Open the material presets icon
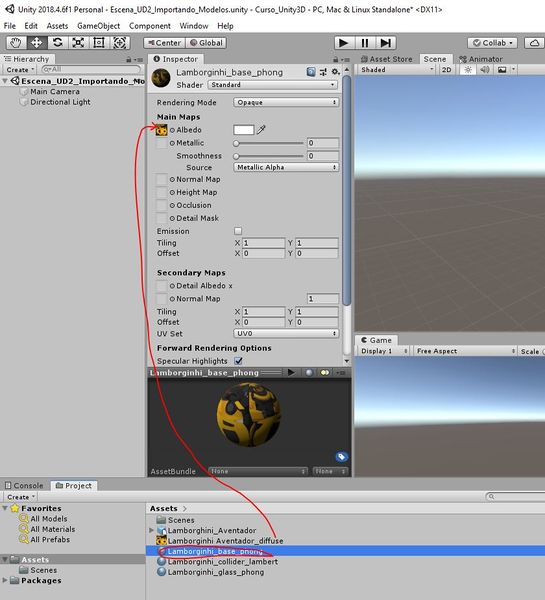 click(323, 72)
